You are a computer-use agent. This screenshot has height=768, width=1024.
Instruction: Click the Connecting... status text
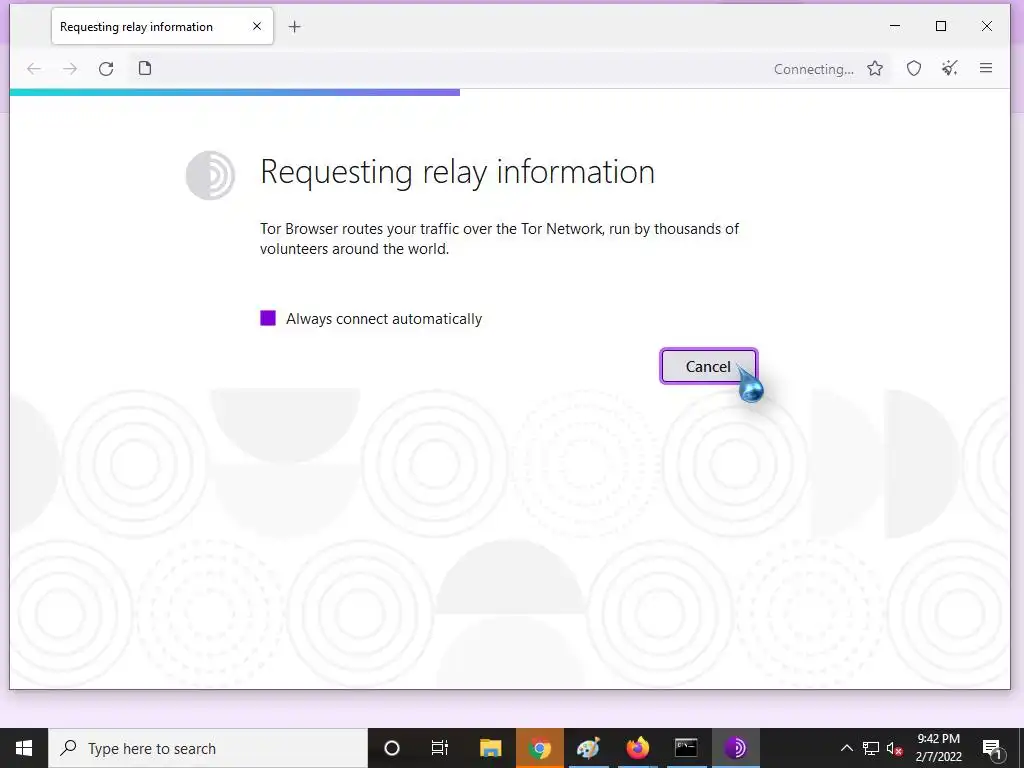pos(814,69)
